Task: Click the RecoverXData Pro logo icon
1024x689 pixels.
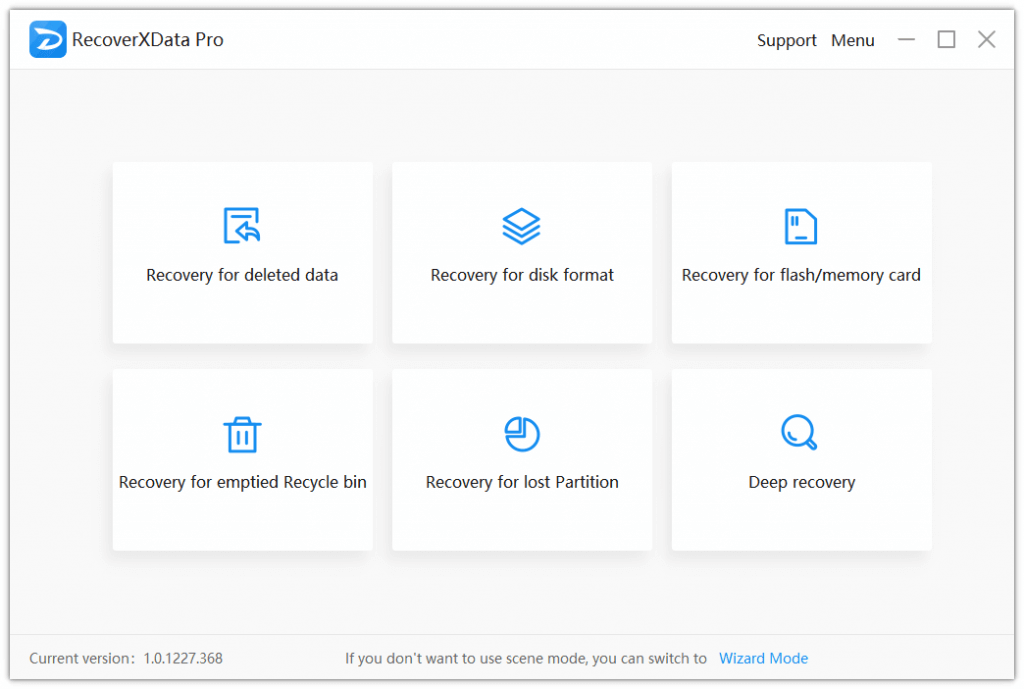Action: (48, 39)
